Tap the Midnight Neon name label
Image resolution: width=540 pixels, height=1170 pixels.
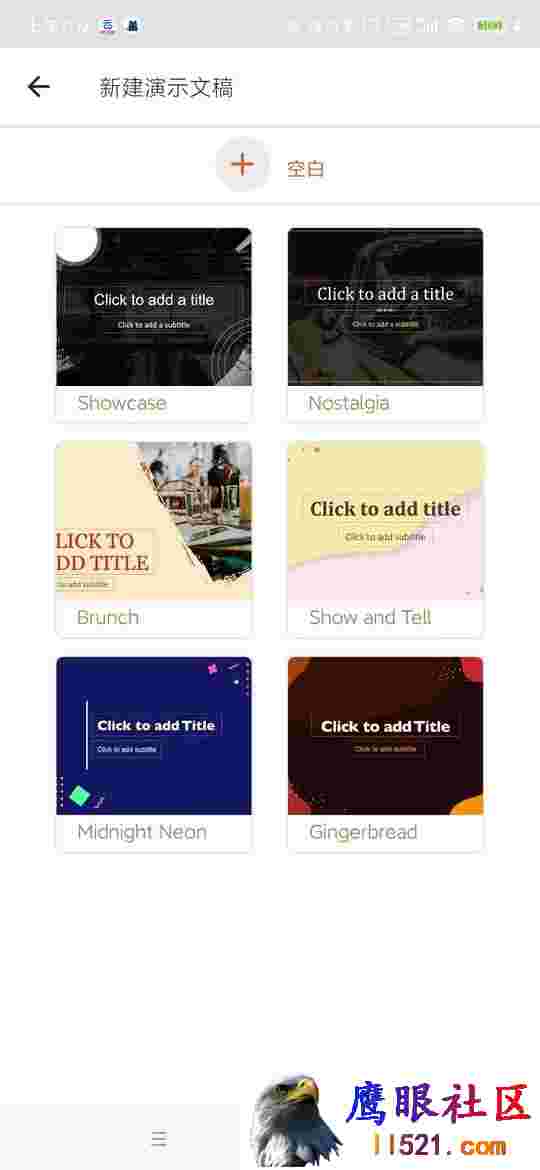point(142,832)
